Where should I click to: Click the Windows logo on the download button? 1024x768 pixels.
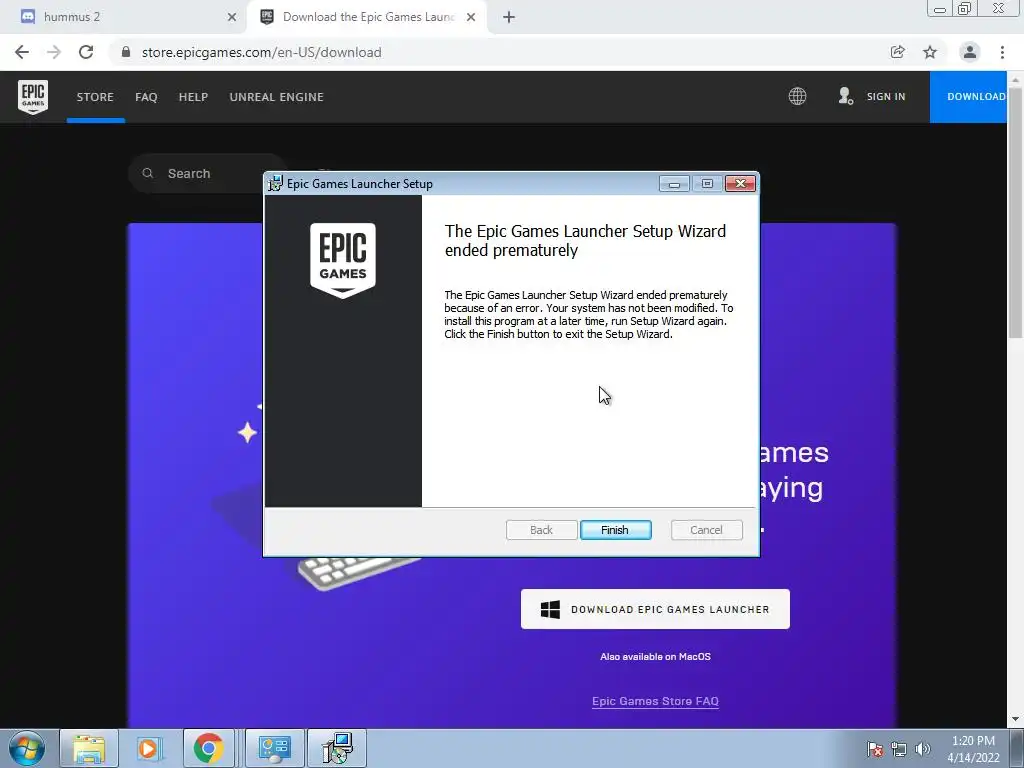551,609
